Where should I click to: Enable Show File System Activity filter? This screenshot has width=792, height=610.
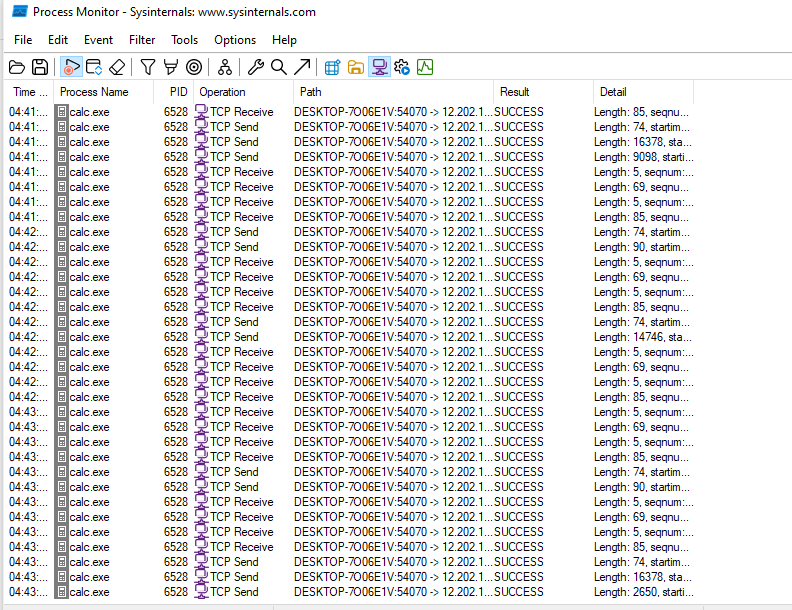coord(355,67)
